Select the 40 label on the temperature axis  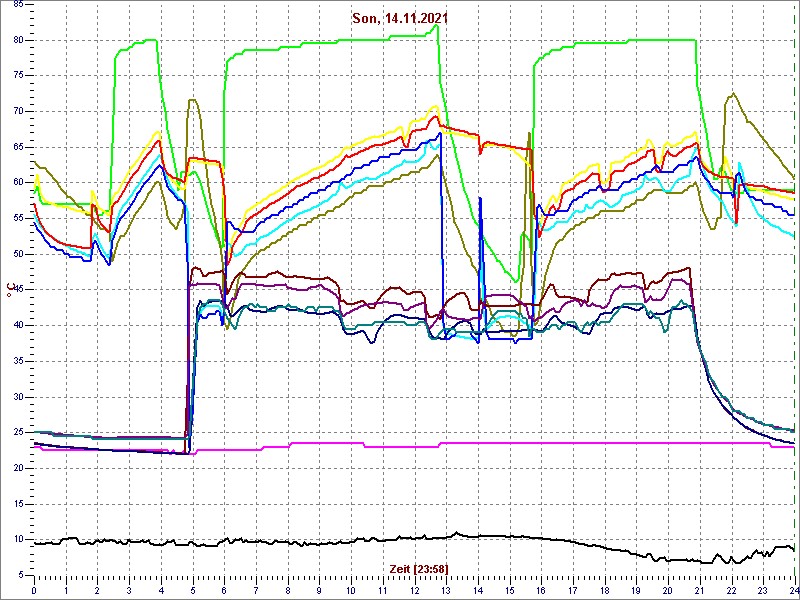click(16, 326)
